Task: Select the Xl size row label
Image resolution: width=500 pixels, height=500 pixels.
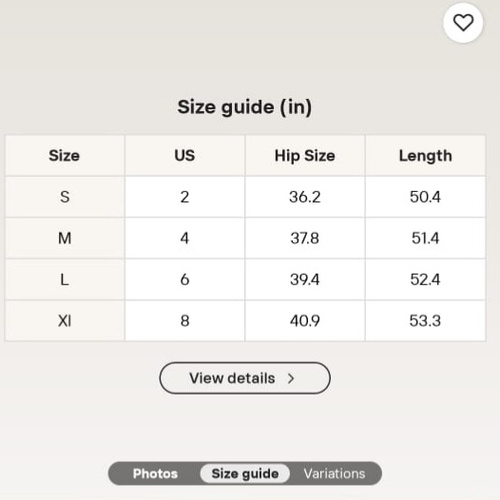Action: [65, 321]
